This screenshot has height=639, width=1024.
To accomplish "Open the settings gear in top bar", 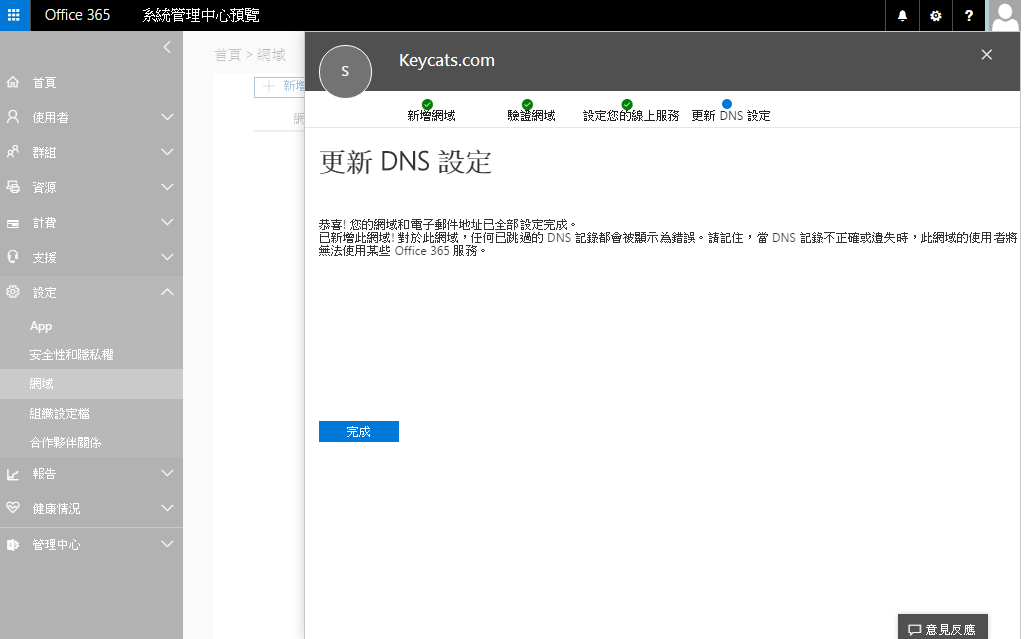I will (936, 16).
